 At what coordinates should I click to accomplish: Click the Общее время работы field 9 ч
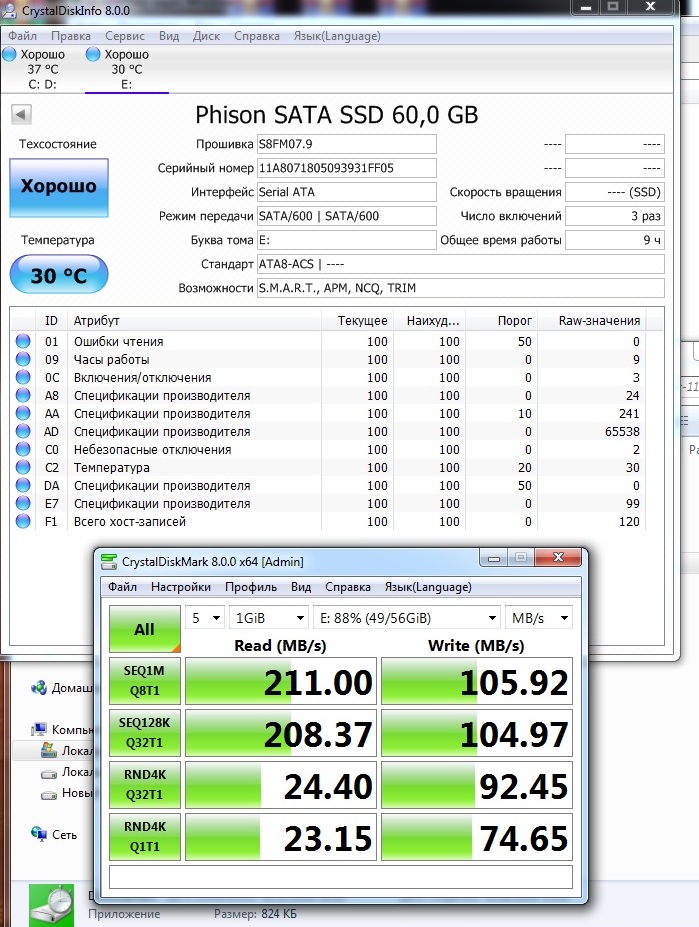click(615, 240)
